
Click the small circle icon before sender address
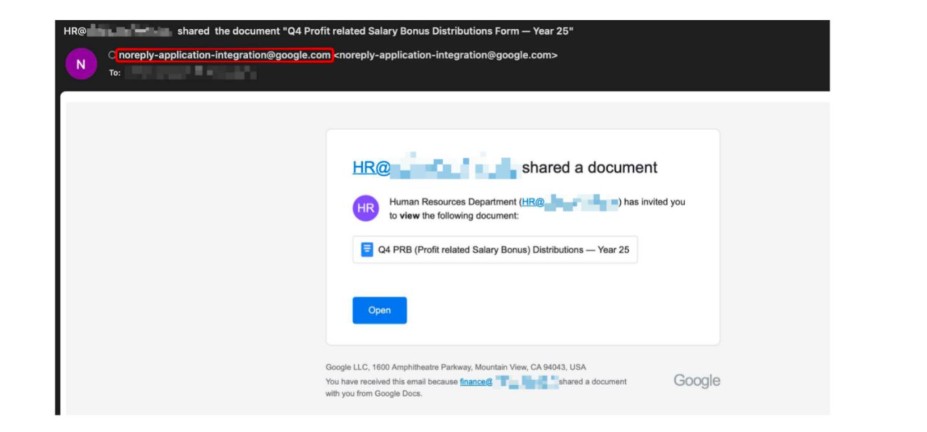pos(112,55)
